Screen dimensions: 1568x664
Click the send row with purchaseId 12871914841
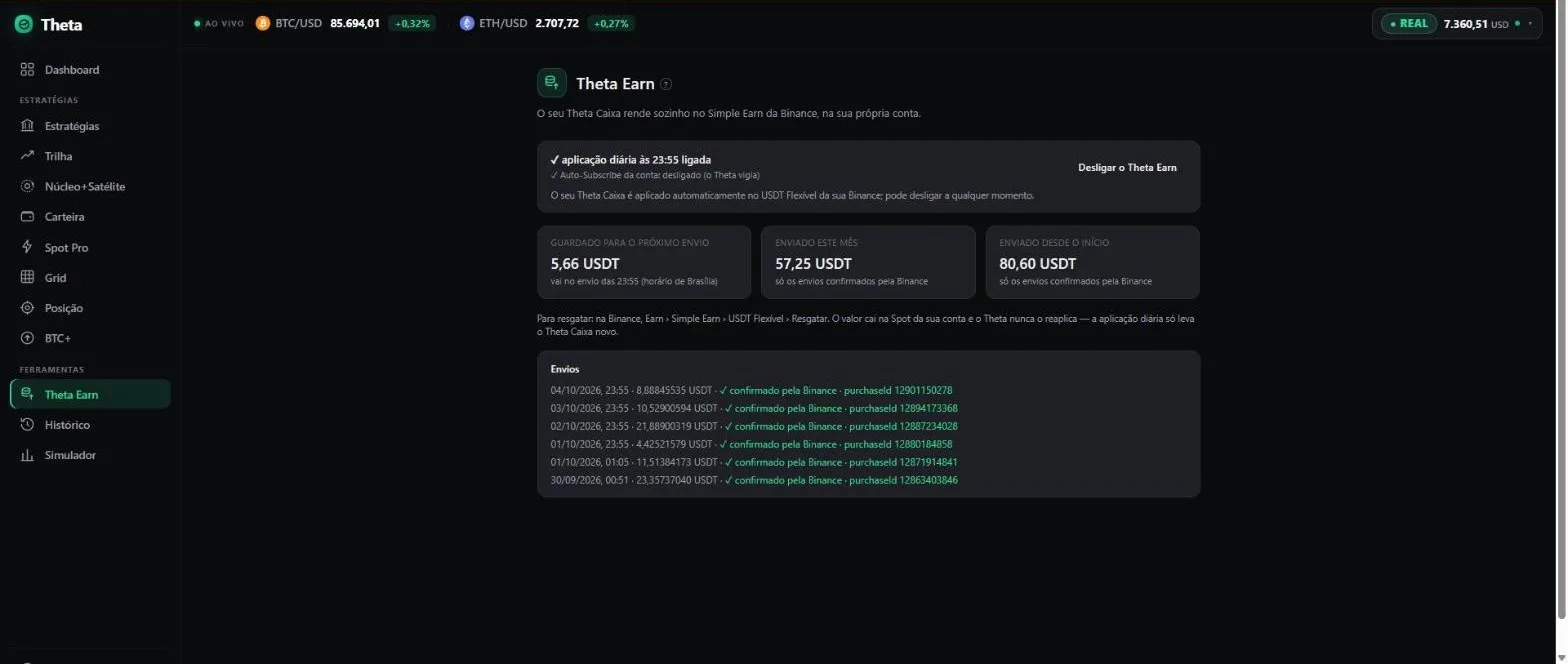point(754,462)
